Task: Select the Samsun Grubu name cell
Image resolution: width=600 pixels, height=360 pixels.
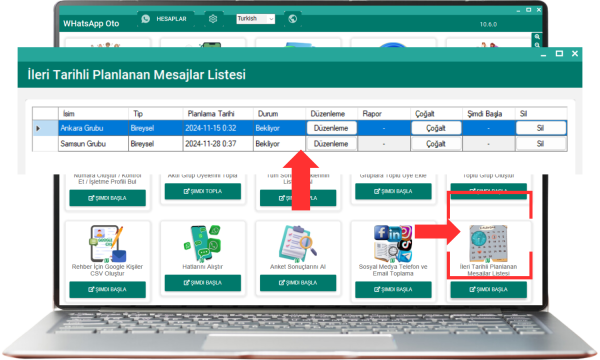Action: [x=93, y=144]
